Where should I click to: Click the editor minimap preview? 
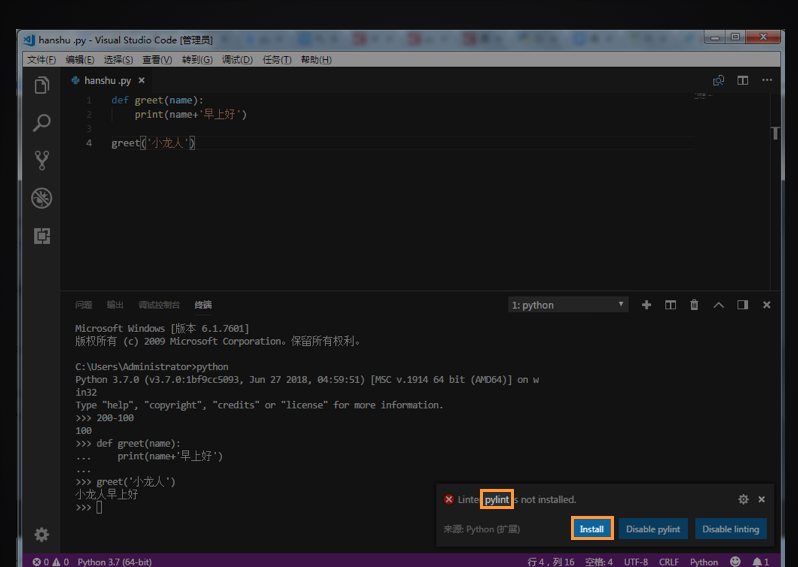point(703,95)
